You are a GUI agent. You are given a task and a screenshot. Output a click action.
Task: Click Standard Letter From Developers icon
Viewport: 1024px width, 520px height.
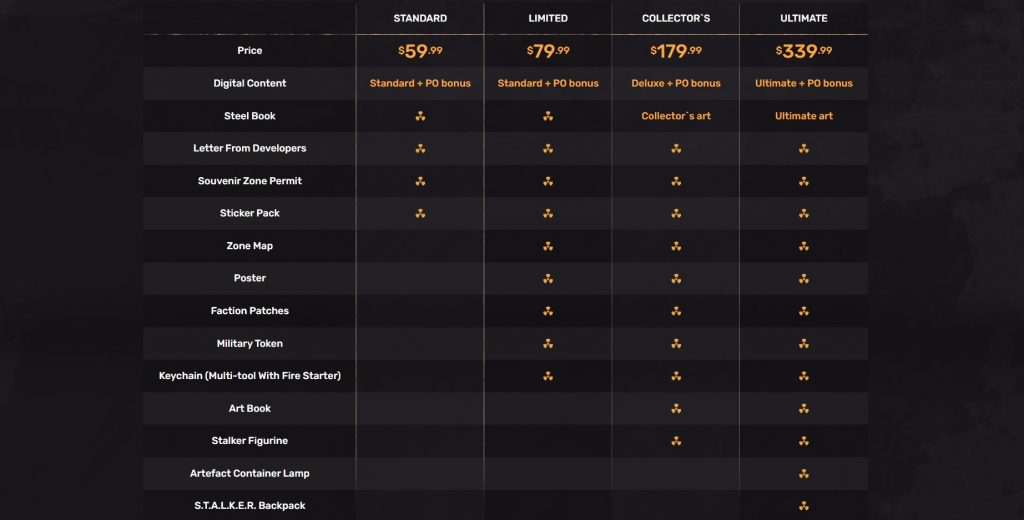point(420,148)
